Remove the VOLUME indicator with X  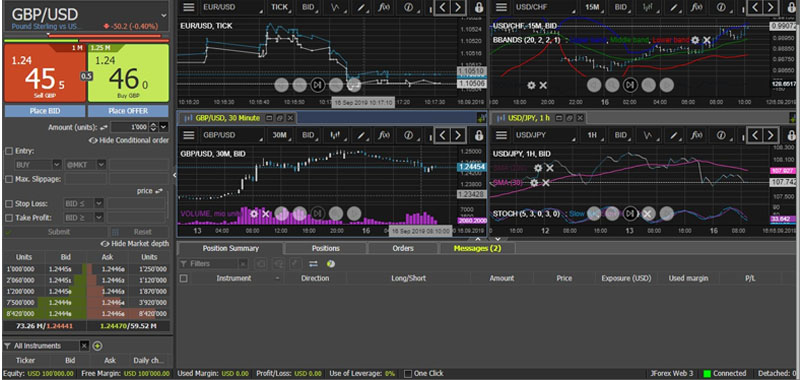pos(265,213)
